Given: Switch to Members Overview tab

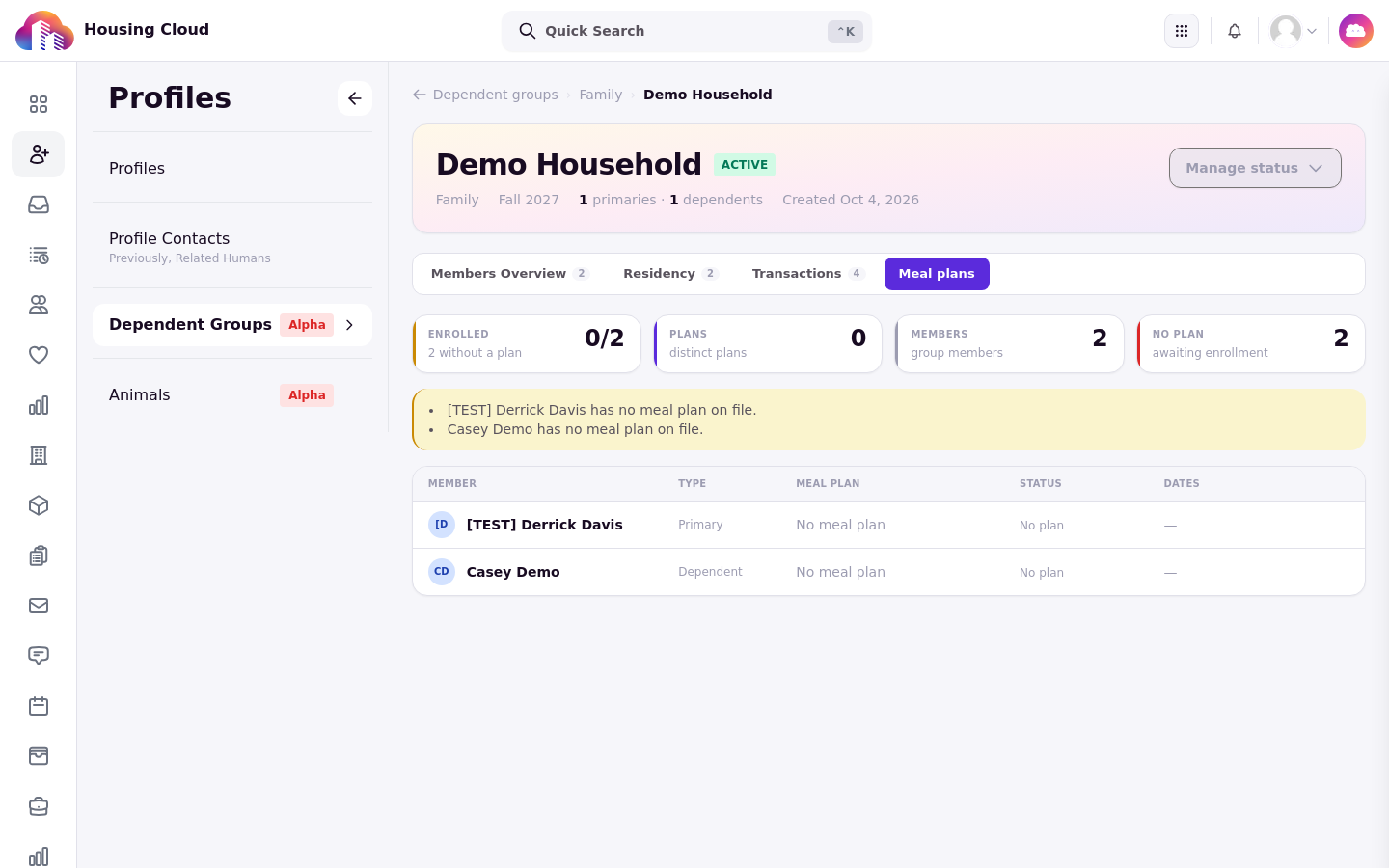Looking at the screenshot, I should (510, 274).
